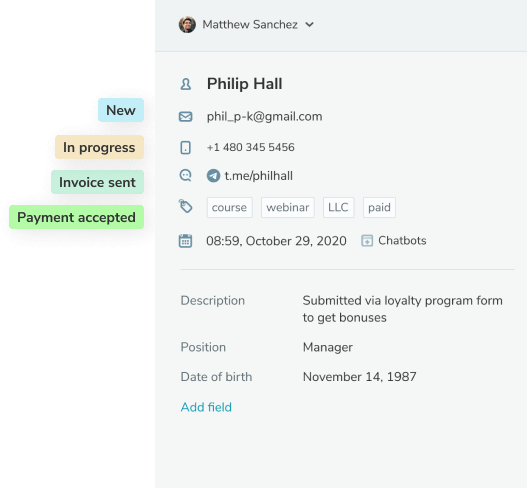
Task: Click the Chatbots source icon
Action: [x=367, y=241]
